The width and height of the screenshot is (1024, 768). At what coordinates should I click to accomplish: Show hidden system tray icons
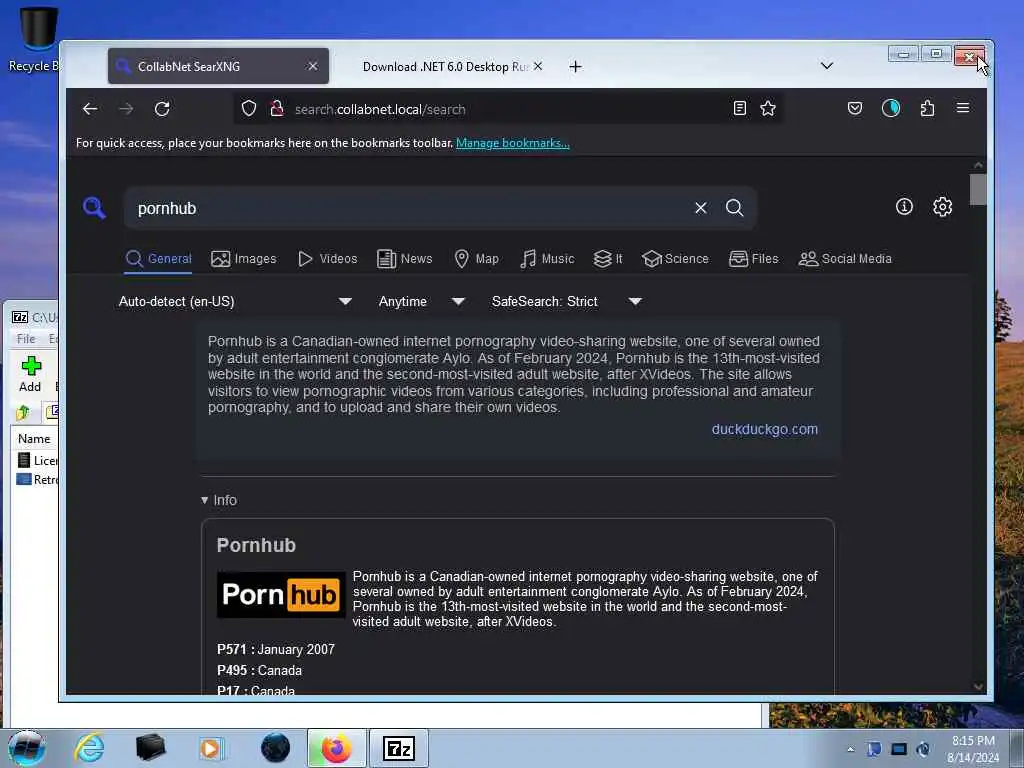click(x=850, y=749)
